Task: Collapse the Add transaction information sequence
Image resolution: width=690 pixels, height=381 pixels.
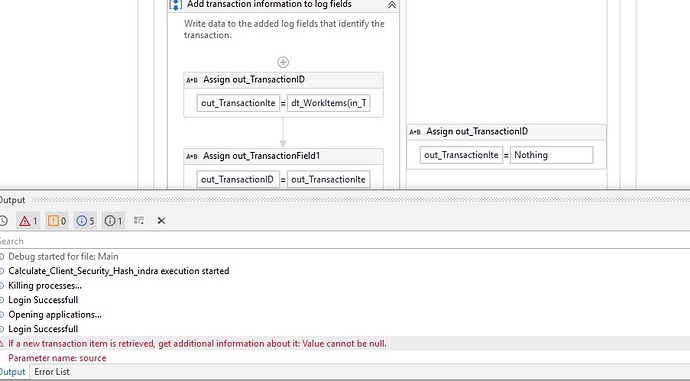Action: [x=392, y=5]
